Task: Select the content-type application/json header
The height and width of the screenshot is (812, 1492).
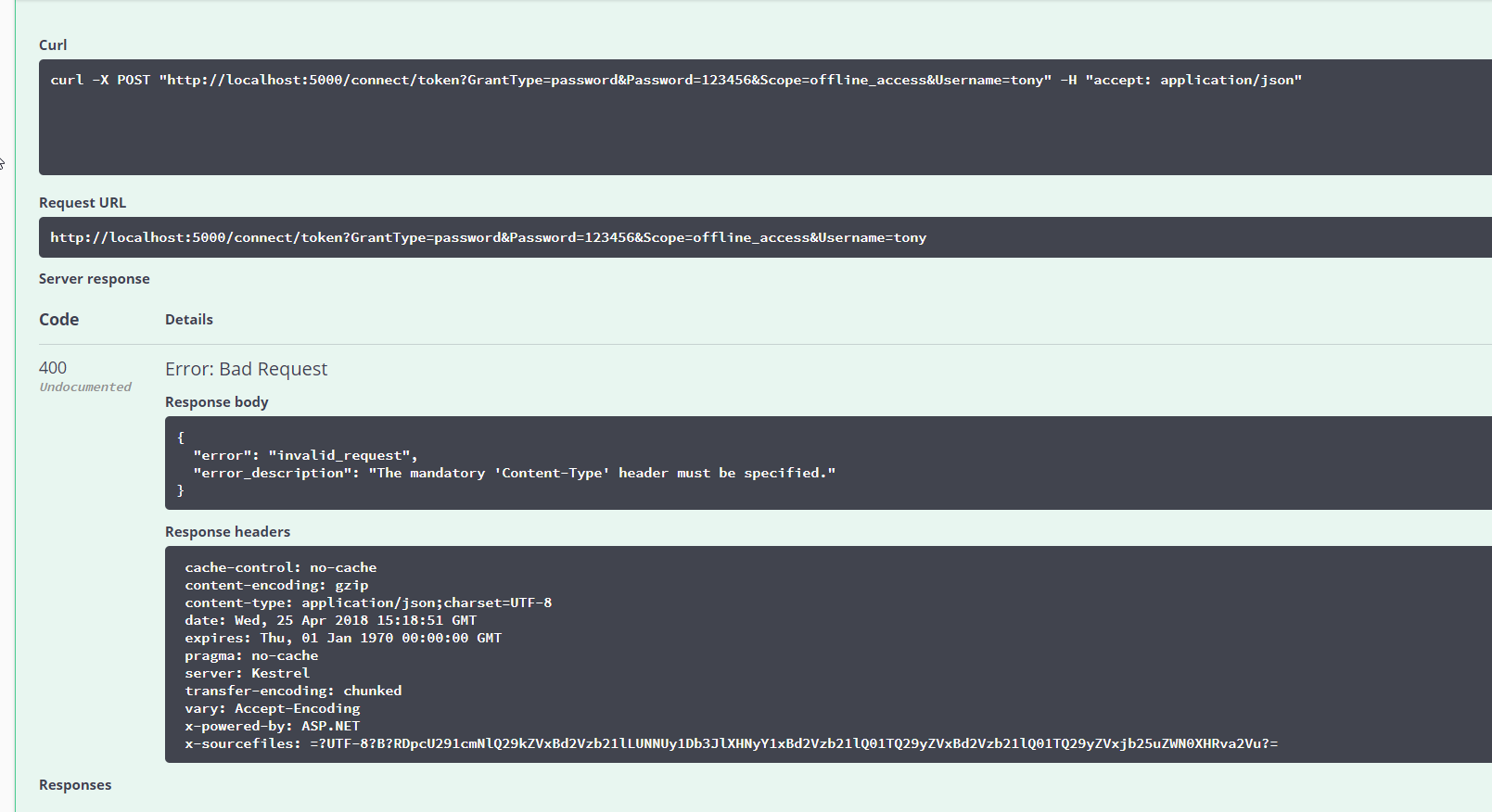Action: (x=368, y=602)
